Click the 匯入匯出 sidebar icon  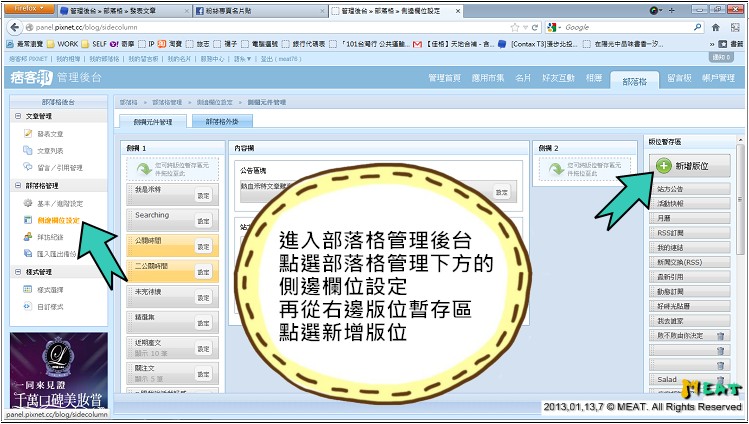tap(28, 254)
